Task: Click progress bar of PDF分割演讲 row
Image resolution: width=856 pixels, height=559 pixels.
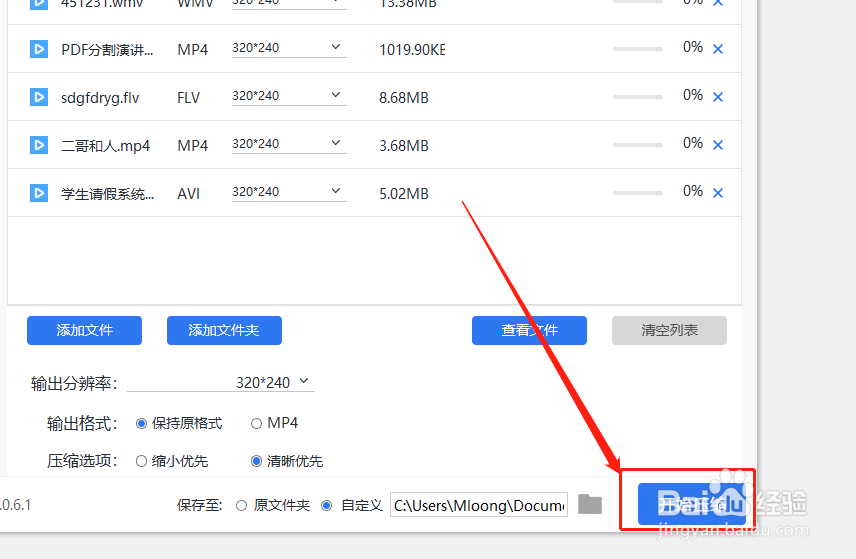Action: 638,49
